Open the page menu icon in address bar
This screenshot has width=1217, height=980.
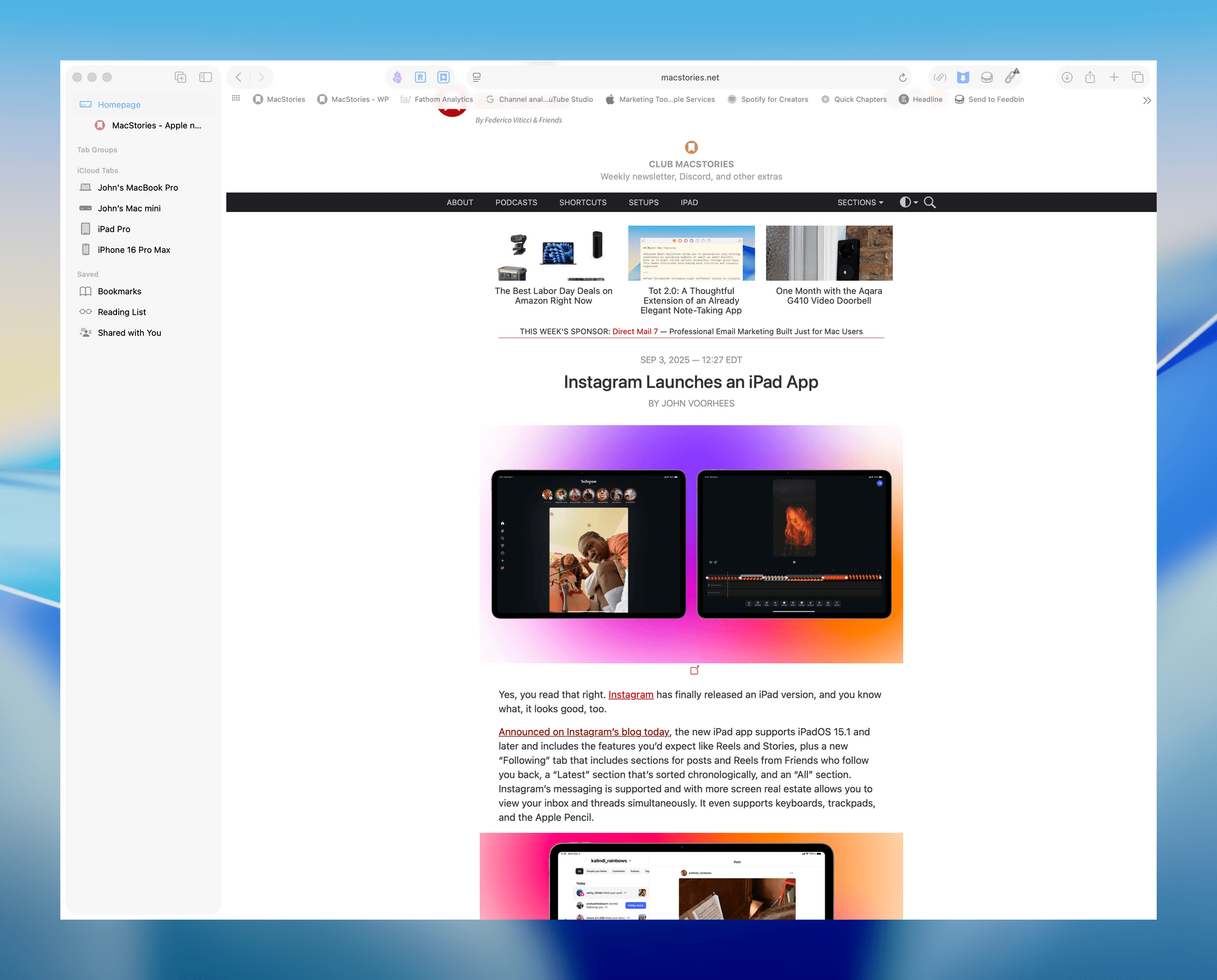477,78
